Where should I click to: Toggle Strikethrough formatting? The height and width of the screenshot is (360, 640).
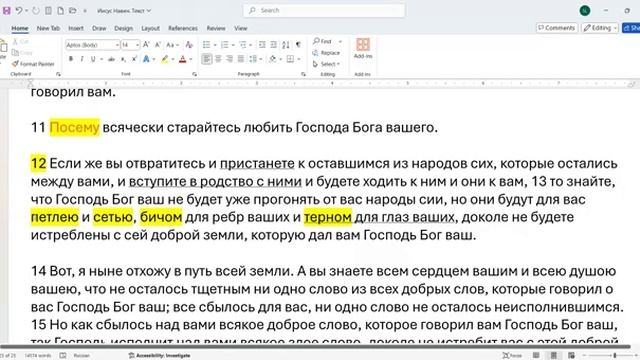coord(111,59)
